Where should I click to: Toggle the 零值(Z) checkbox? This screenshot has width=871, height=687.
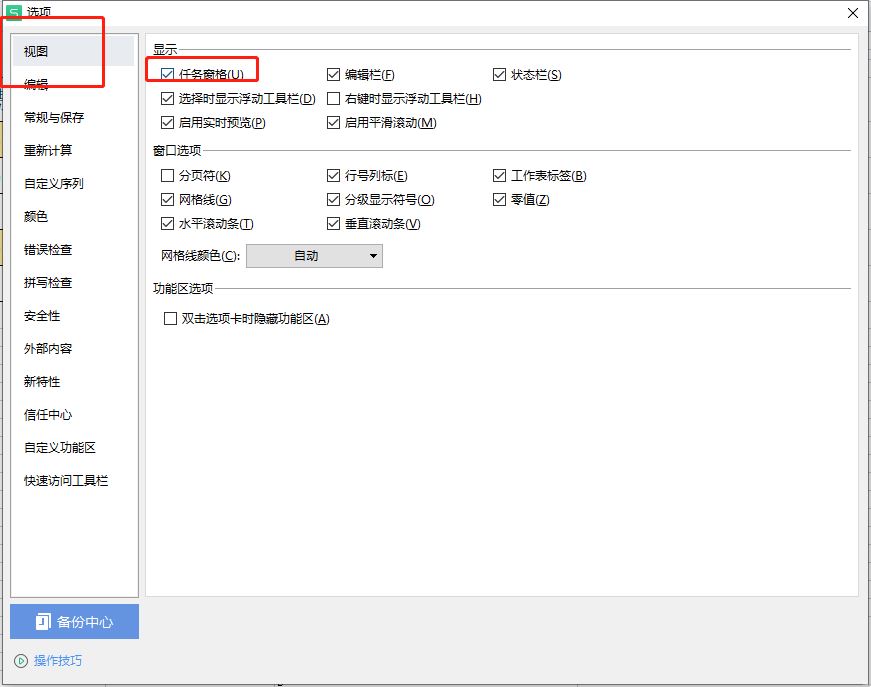499,199
